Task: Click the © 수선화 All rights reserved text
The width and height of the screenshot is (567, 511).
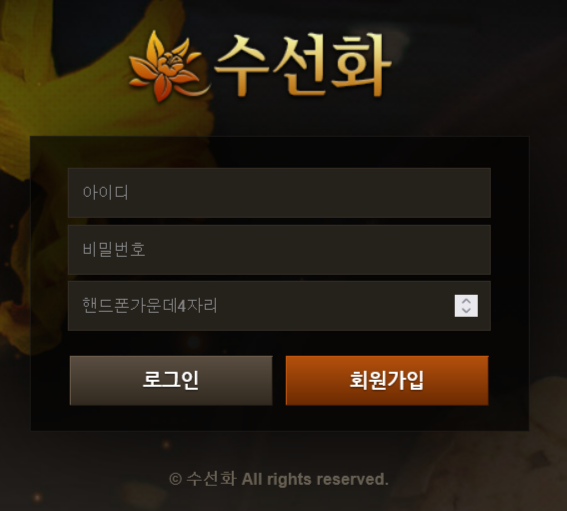Action: 279,479
